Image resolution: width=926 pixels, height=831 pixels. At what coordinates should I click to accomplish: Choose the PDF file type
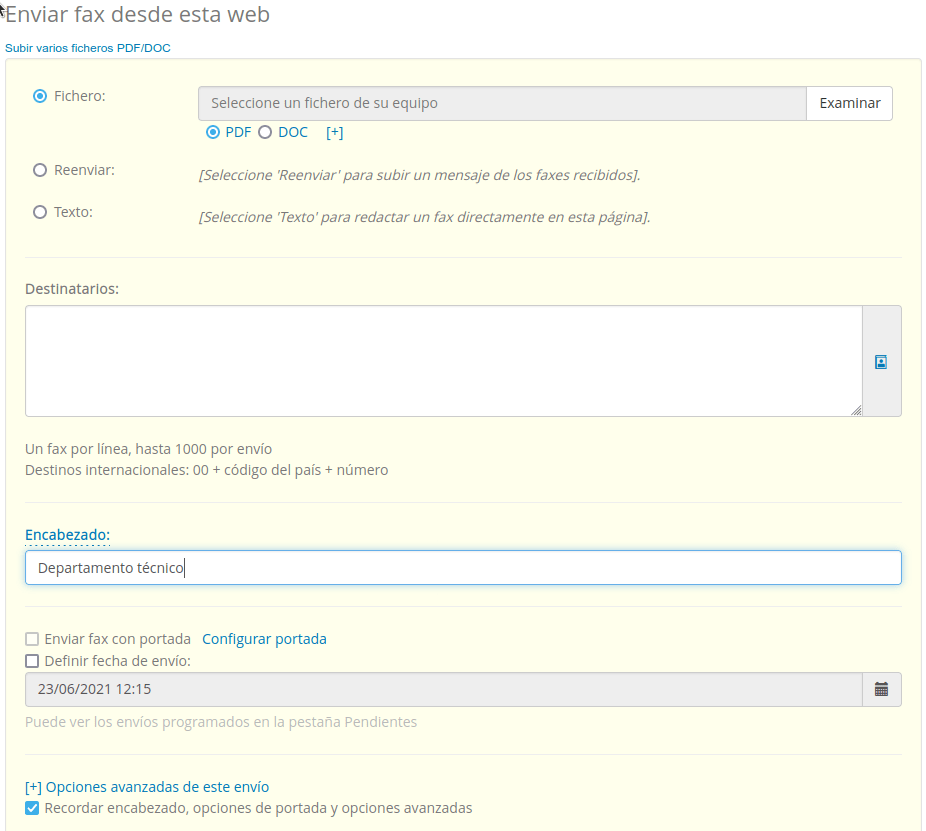[x=213, y=132]
